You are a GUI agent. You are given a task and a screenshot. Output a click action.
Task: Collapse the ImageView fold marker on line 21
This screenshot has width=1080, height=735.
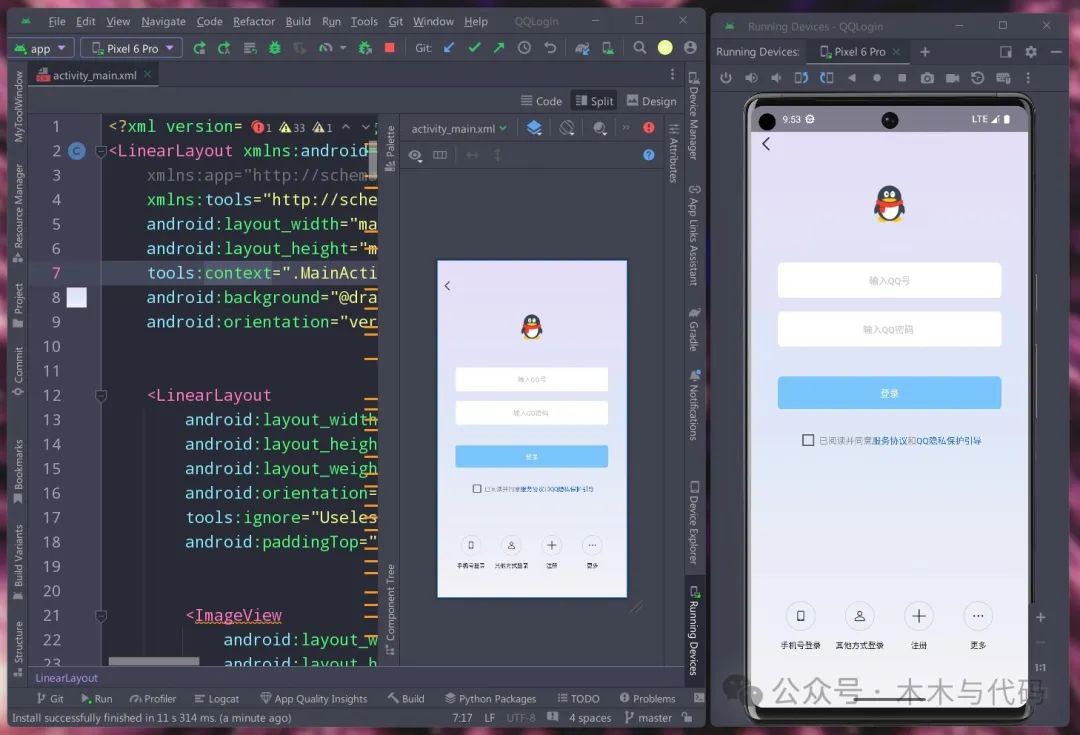[x=101, y=616]
